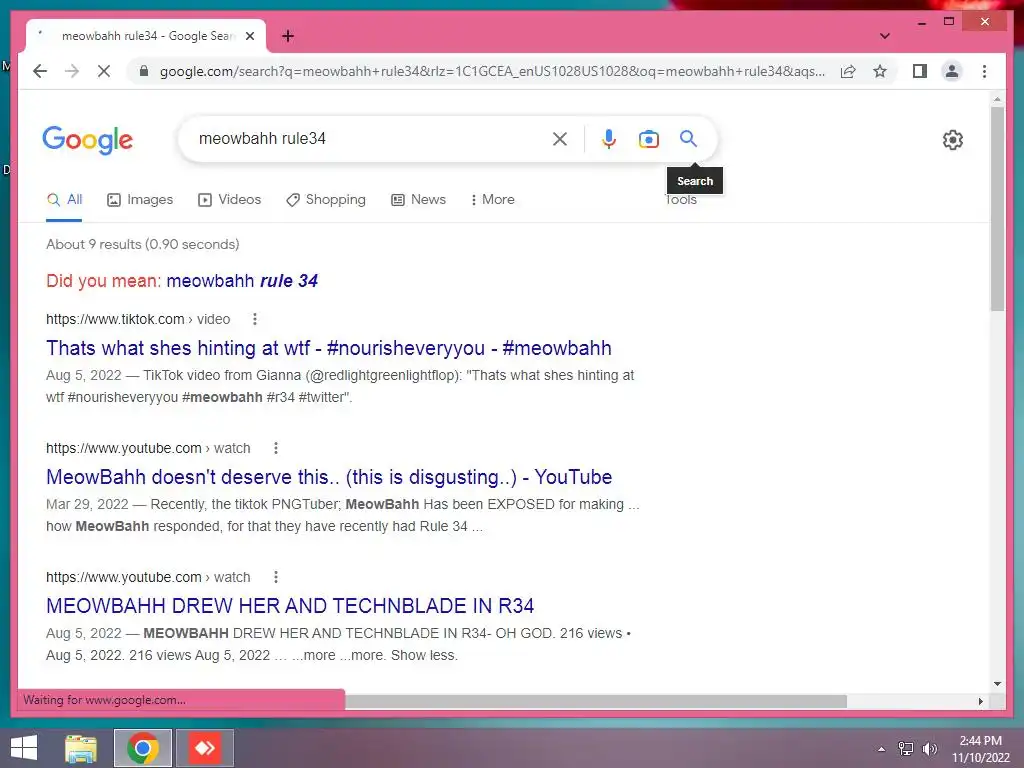Click the suggested spelling meowbahh rule 34

[242, 281]
